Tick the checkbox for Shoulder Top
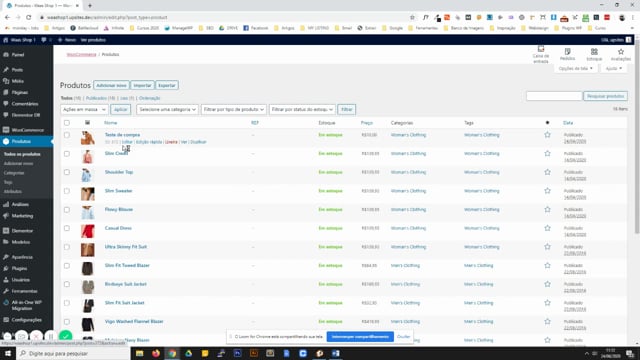This screenshot has width=640, height=360. coord(67,172)
